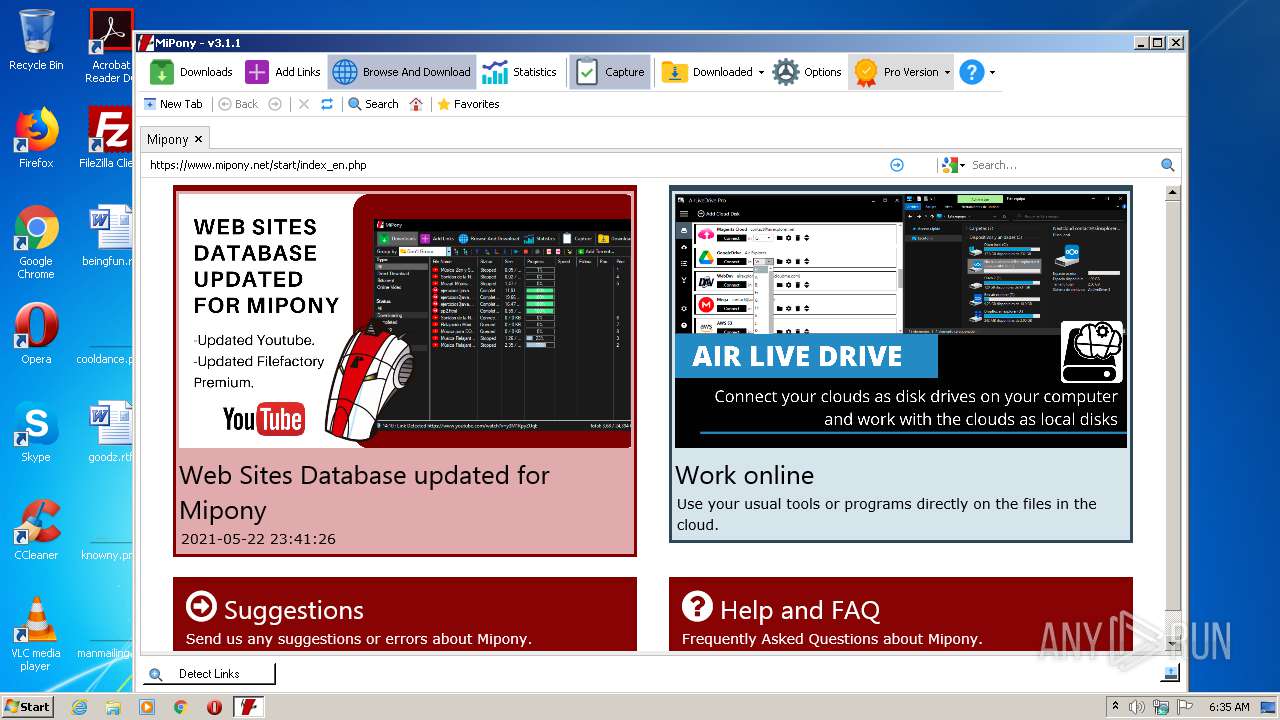Screen dimensions: 1280x720
Task: Click the Search text field
Action: pyautogui.click(x=1063, y=165)
